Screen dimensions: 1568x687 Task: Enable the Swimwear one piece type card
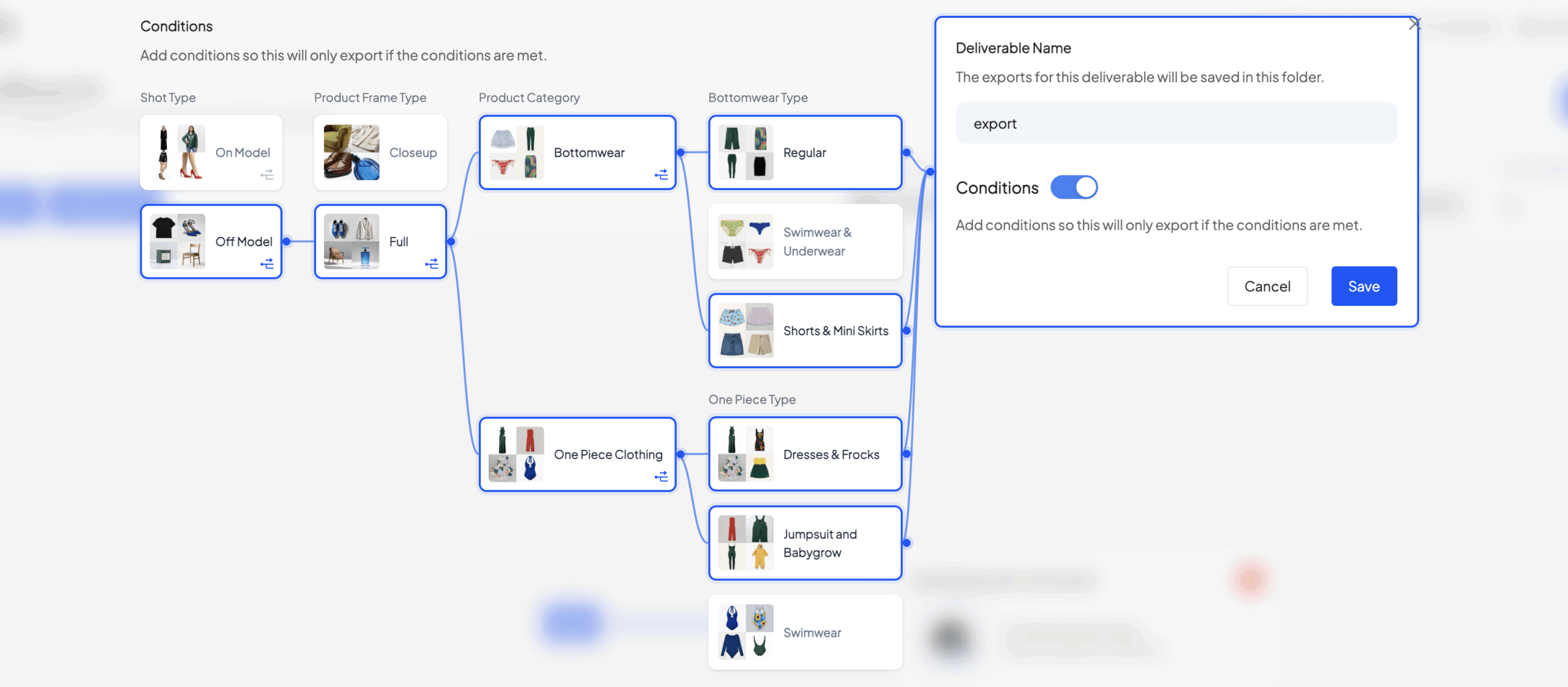pos(805,632)
